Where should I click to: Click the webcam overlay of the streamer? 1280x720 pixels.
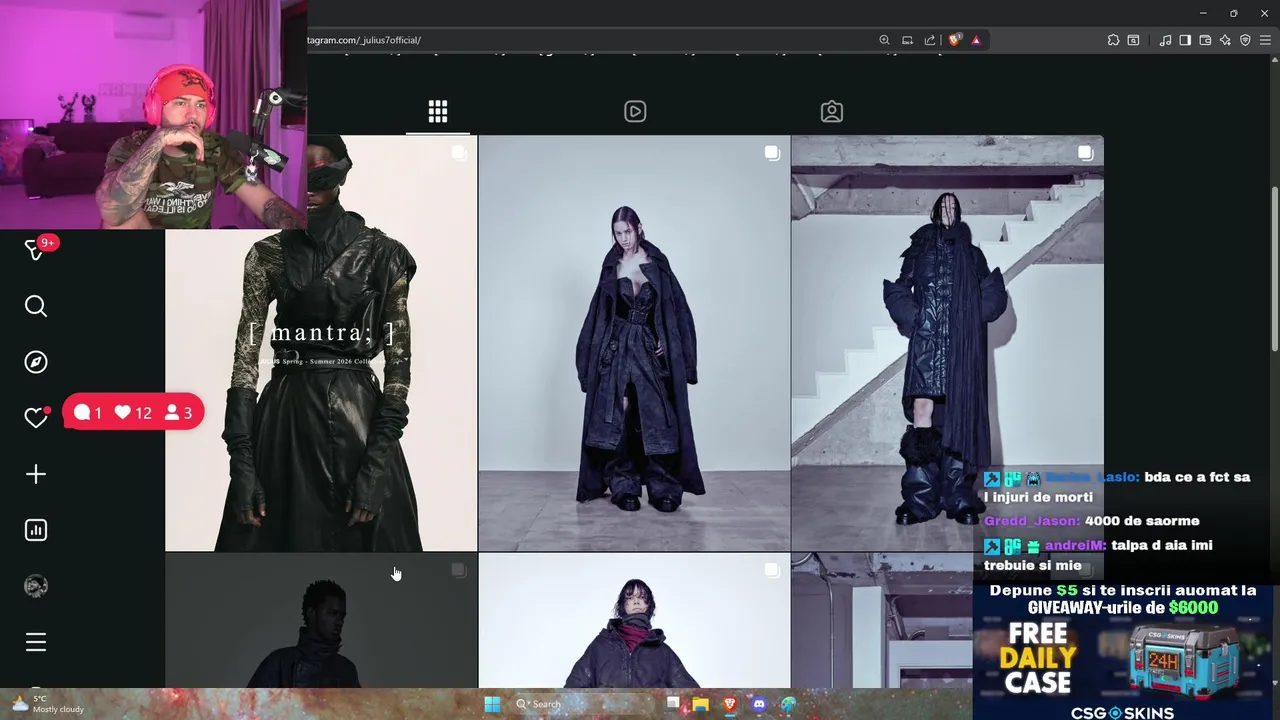tap(153, 114)
